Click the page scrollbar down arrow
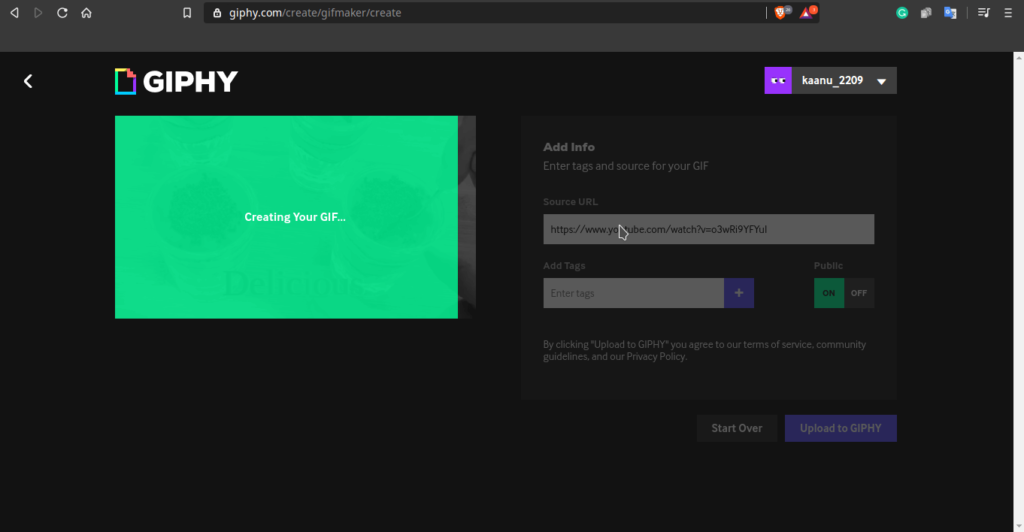The image size is (1024, 532). 1018,526
